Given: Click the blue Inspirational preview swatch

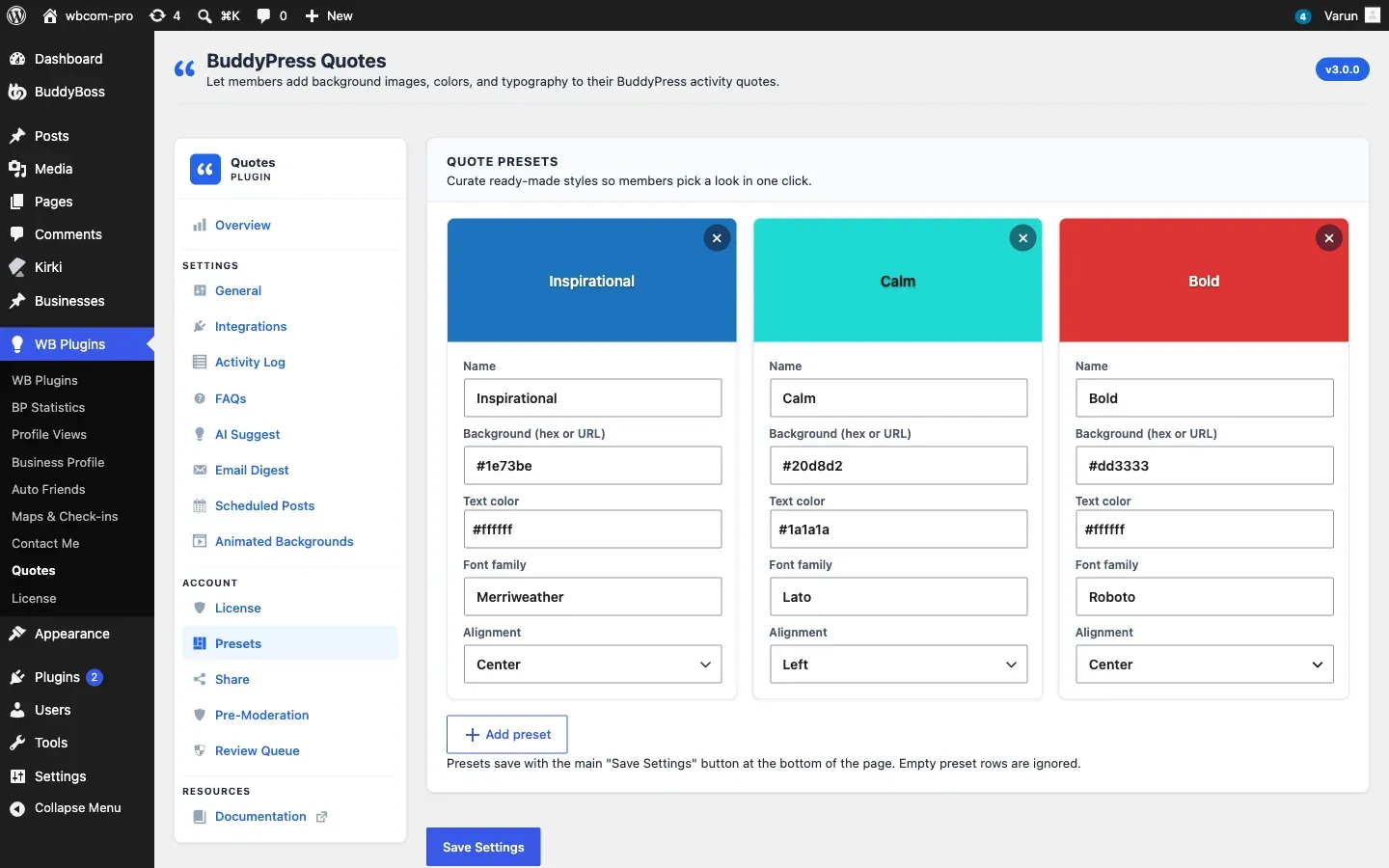Looking at the screenshot, I should [x=591, y=281].
